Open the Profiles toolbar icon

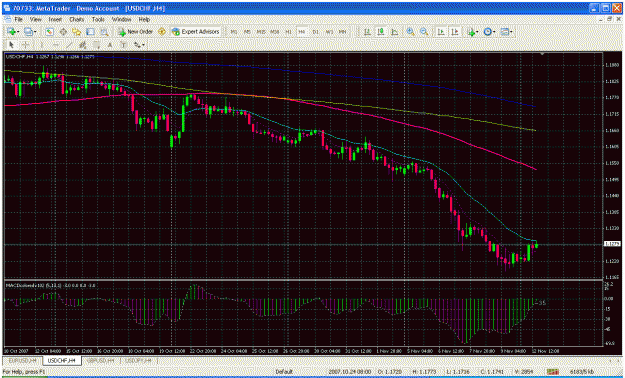click(28, 32)
